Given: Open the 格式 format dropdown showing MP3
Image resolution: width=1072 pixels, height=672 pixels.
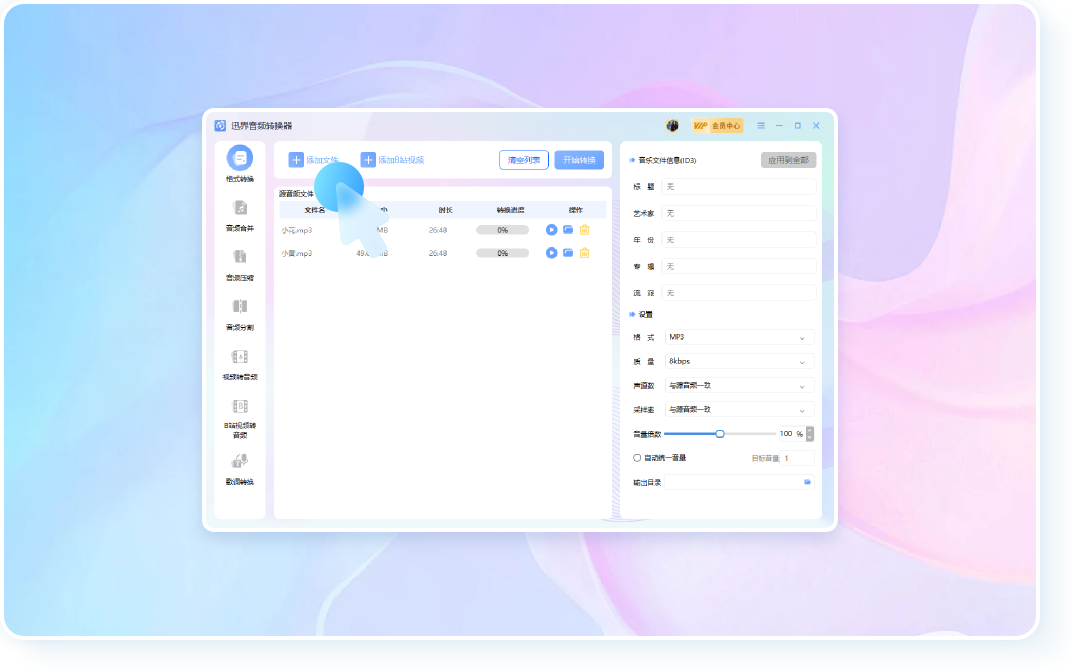Looking at the screenshot, I should (739, 337).
